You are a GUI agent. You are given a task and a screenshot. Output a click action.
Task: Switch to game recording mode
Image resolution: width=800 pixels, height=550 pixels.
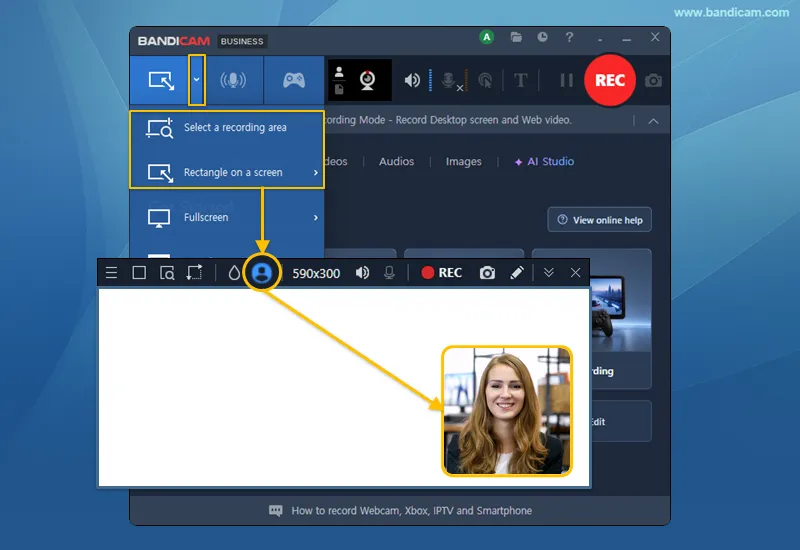pos(294,80)
